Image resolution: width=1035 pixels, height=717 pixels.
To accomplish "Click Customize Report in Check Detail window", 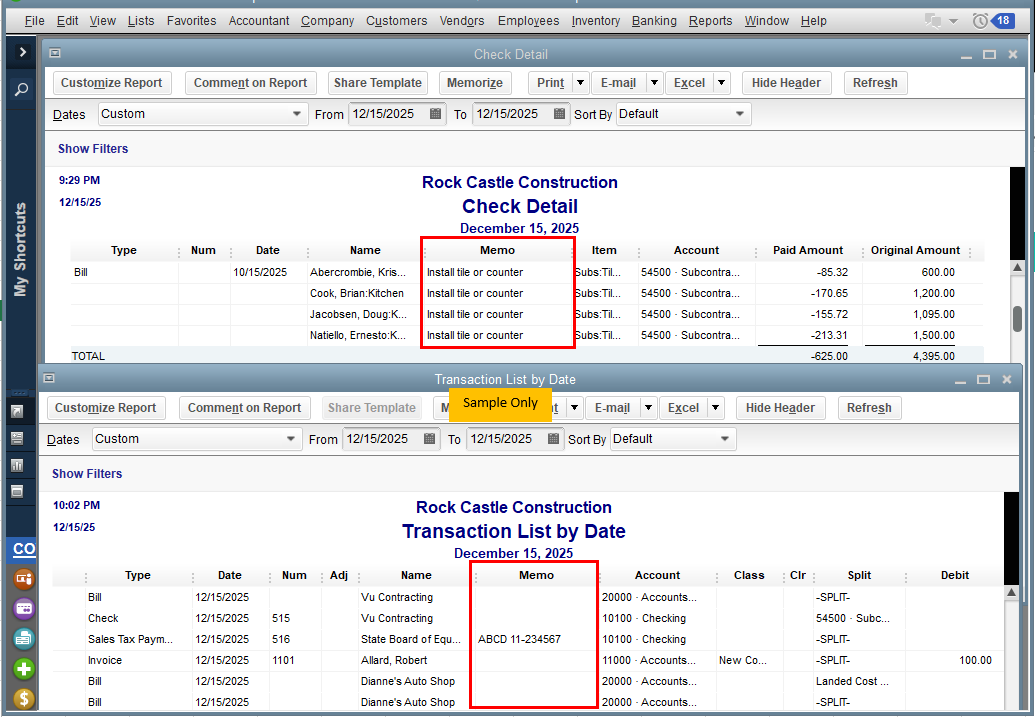I will click(112, 83).
